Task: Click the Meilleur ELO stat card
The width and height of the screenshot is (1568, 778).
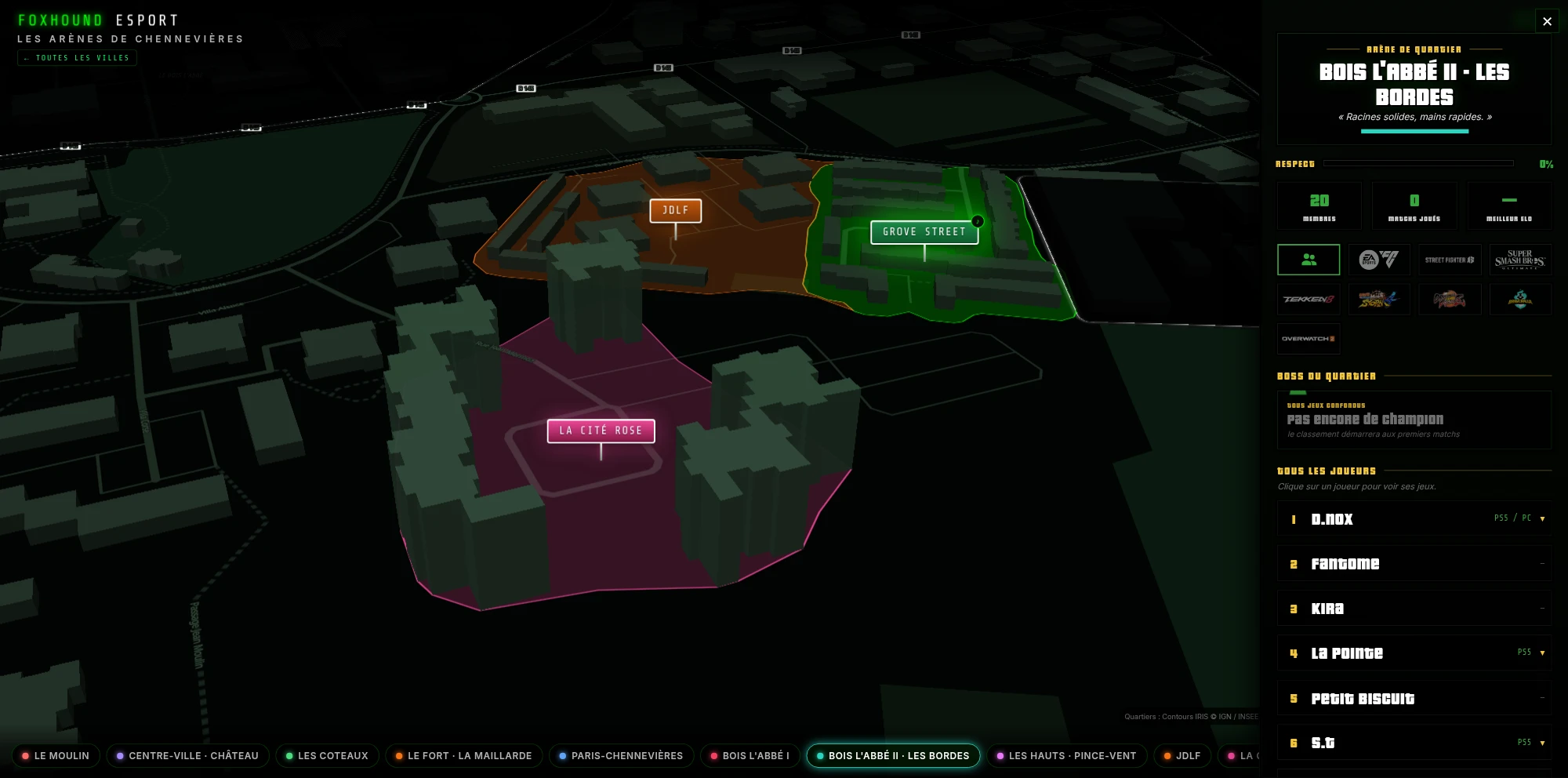Action: [1509, 206]
